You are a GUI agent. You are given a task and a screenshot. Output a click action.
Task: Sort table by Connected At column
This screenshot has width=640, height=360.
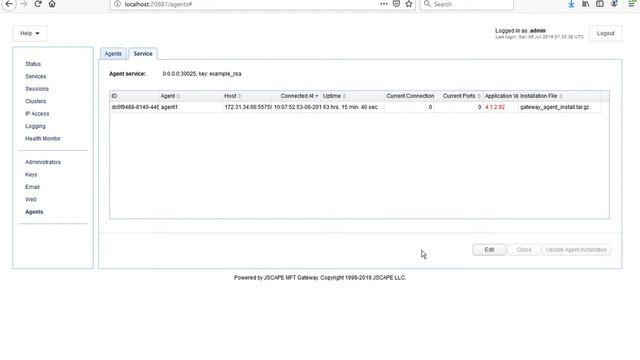[296, 96]
